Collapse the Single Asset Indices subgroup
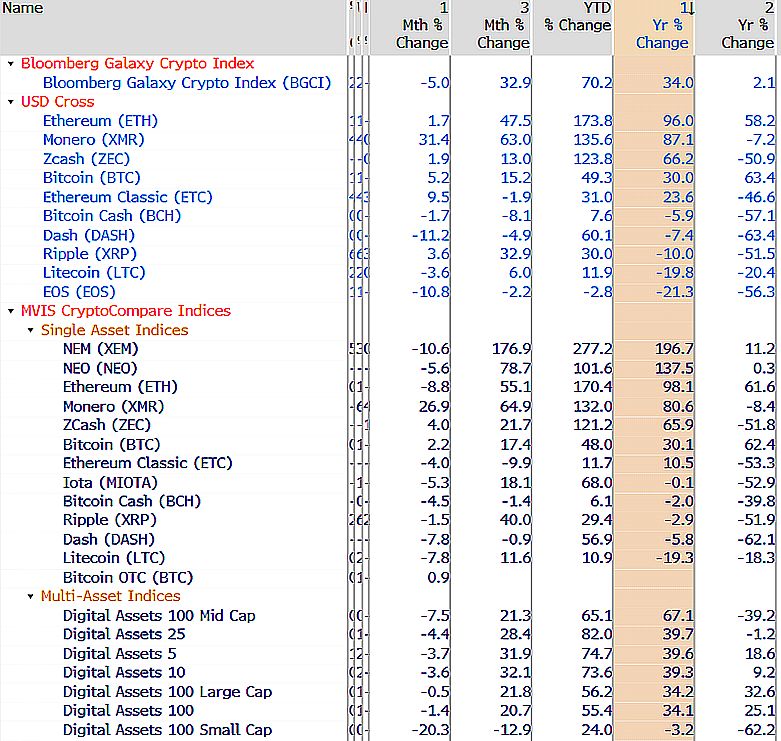 (x=30, y=330)
